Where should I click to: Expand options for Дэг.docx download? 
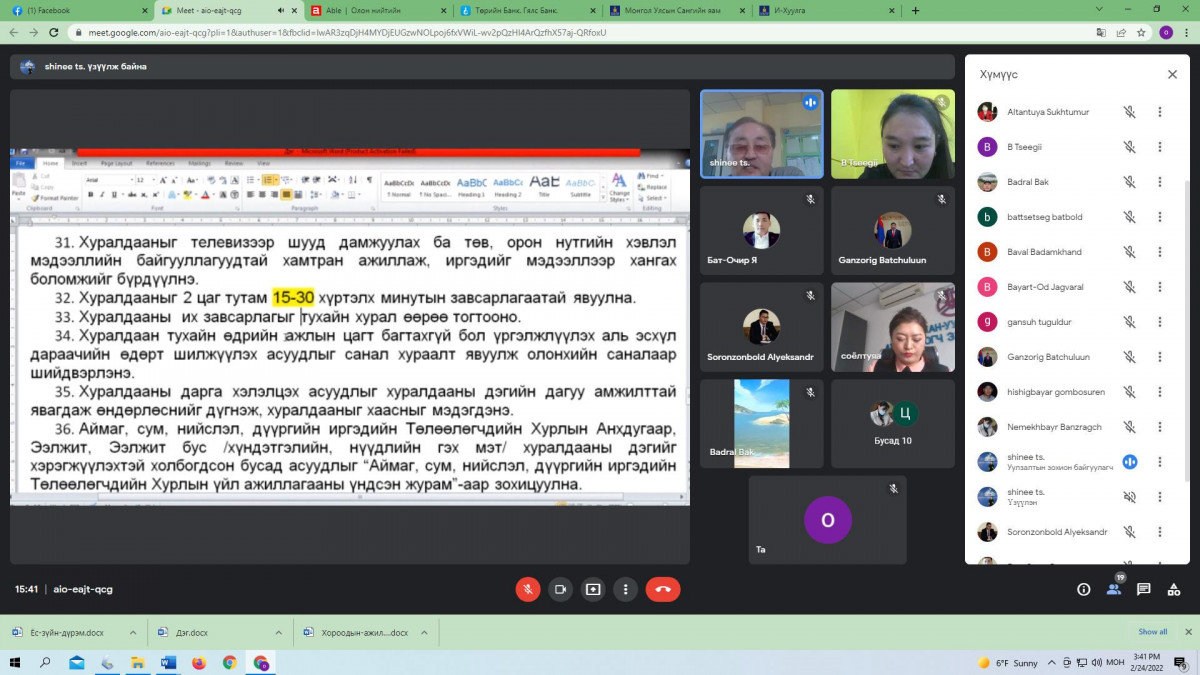click(x=281, y=633)
